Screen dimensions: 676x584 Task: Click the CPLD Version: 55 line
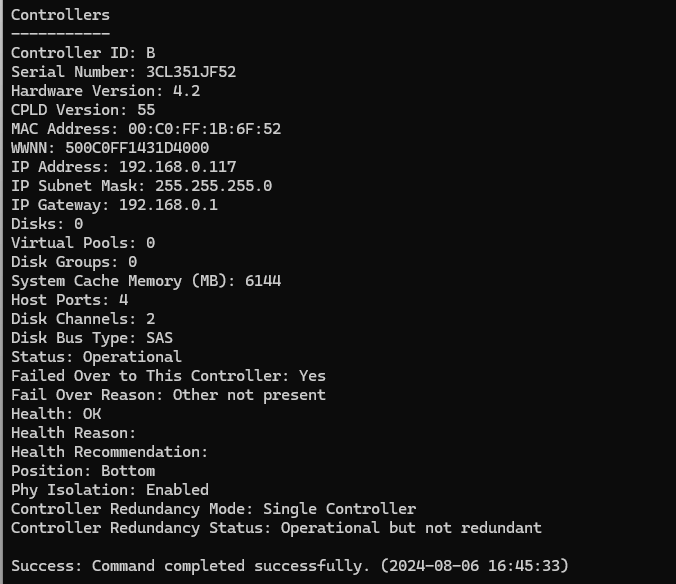pos(83,110)
